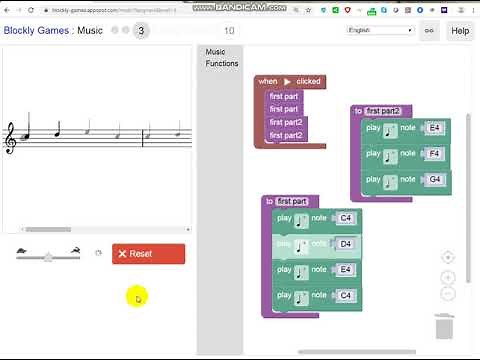This screenshot has width=480, height=360.
Task: Open last C4 note dropdown in first part
Action: pyautogui.click(x=345, y=295)
